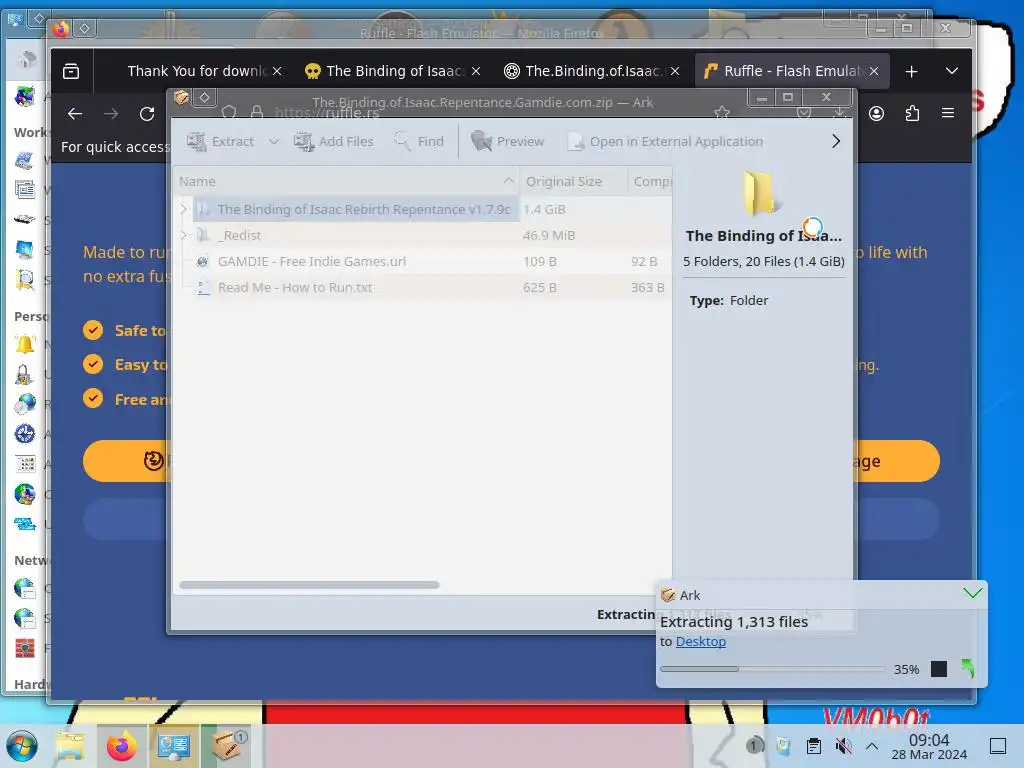1024x768 pixels.
Task: Click the large folder icon in the Ark info panel
Action: (761, 193)
